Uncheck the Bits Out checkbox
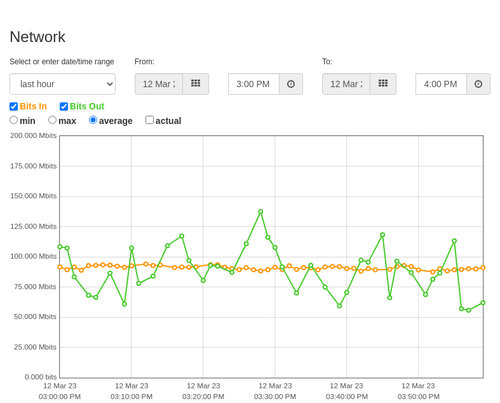This screenshot has width=500, height=403. pos(64,106)
